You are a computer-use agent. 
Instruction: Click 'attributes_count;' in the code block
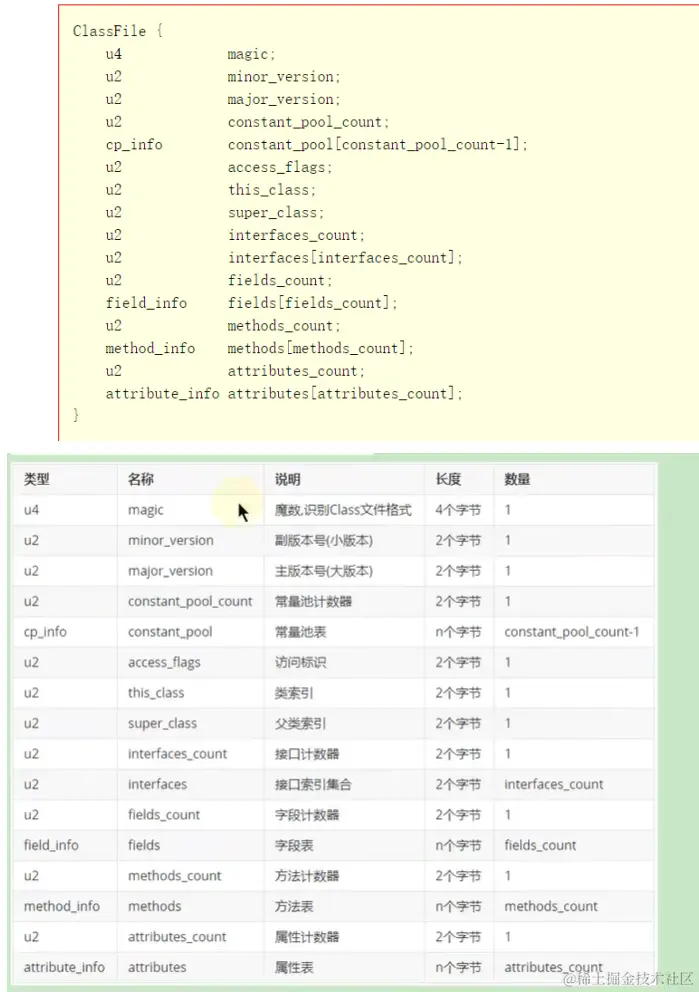click(x=297, y=371)
